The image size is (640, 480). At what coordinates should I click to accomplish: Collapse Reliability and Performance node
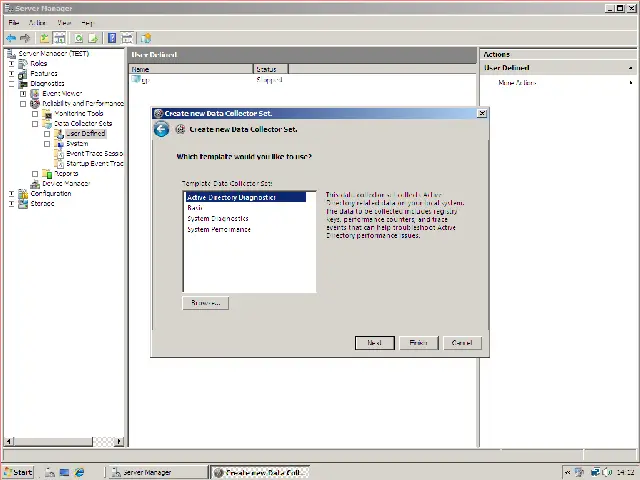click(23, 104)
